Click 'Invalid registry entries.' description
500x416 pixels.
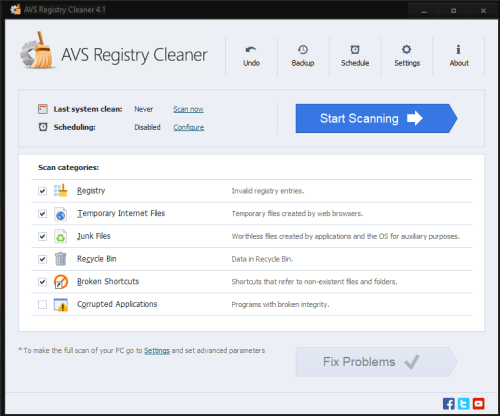point(268,191)
